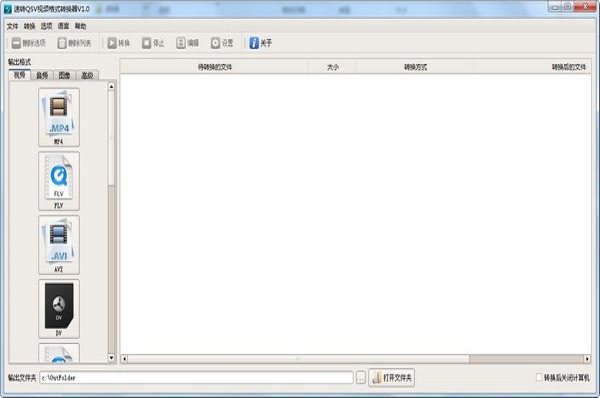
Task: Click the browse '...' button beside output folder
Action: [360, 378]
